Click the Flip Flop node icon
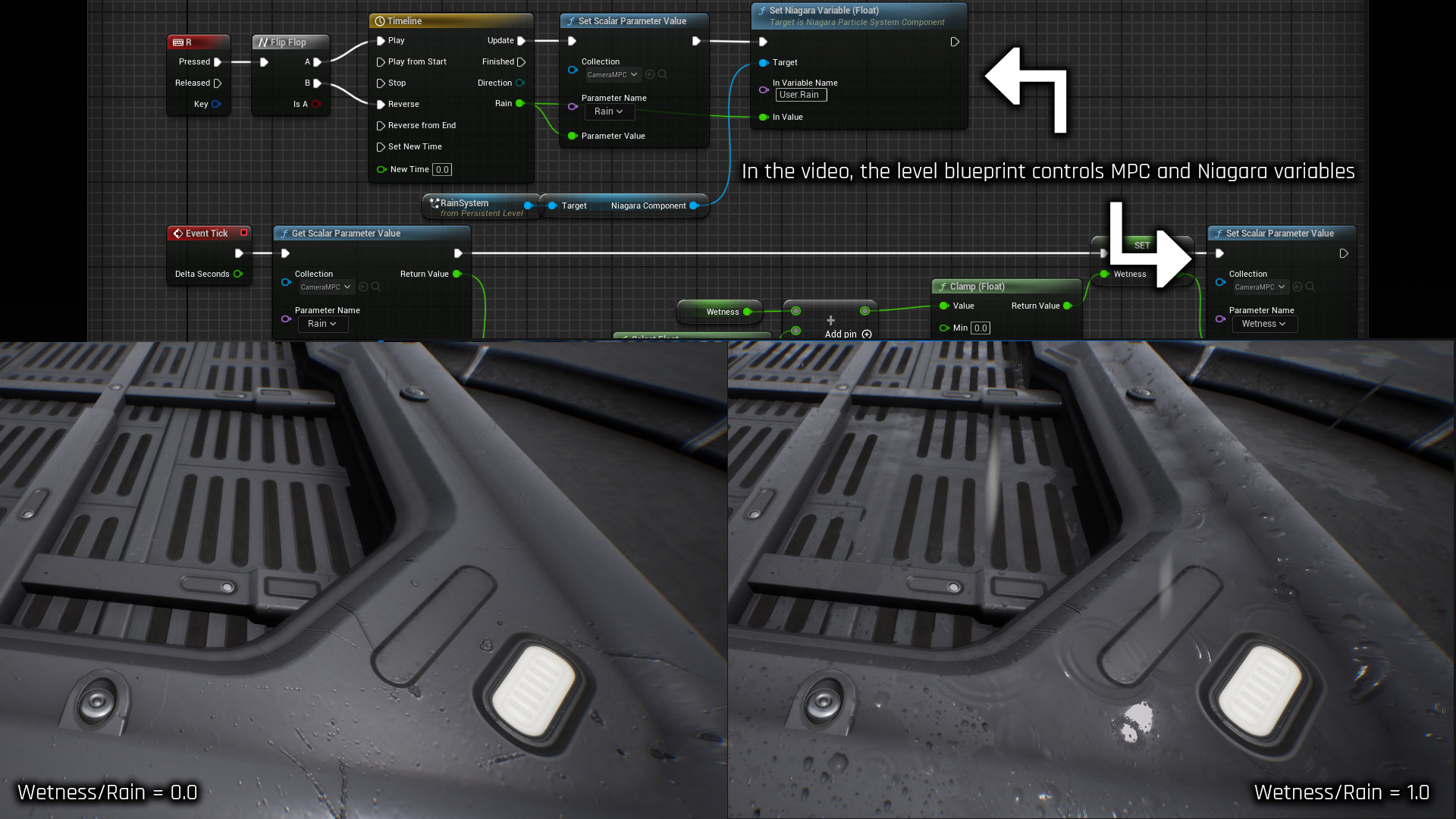The height and width of the screenshot is (819, 1456). (x=262, y=42)
